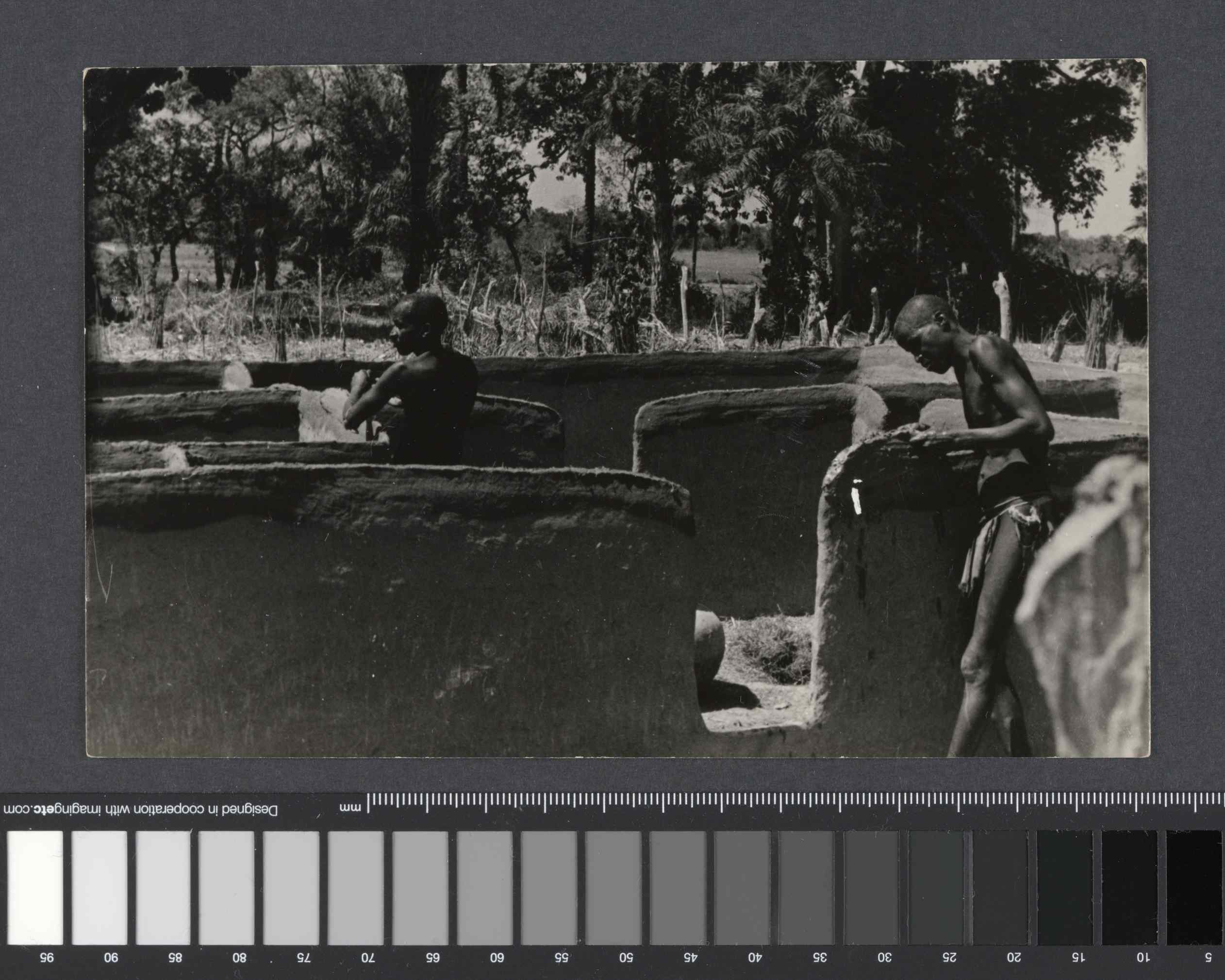
Task: Click the gray swatch labeled 80
Action: 227,887
